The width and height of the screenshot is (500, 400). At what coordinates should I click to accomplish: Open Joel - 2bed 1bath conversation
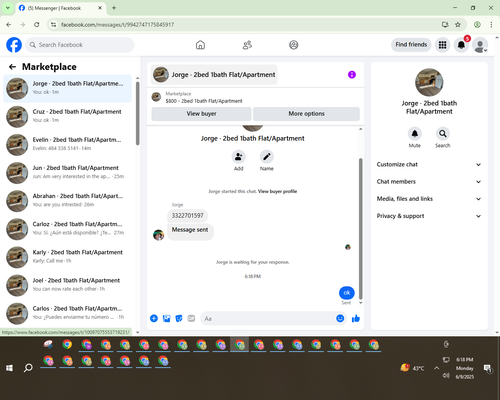pyautogui.click(x=67, y=285)
